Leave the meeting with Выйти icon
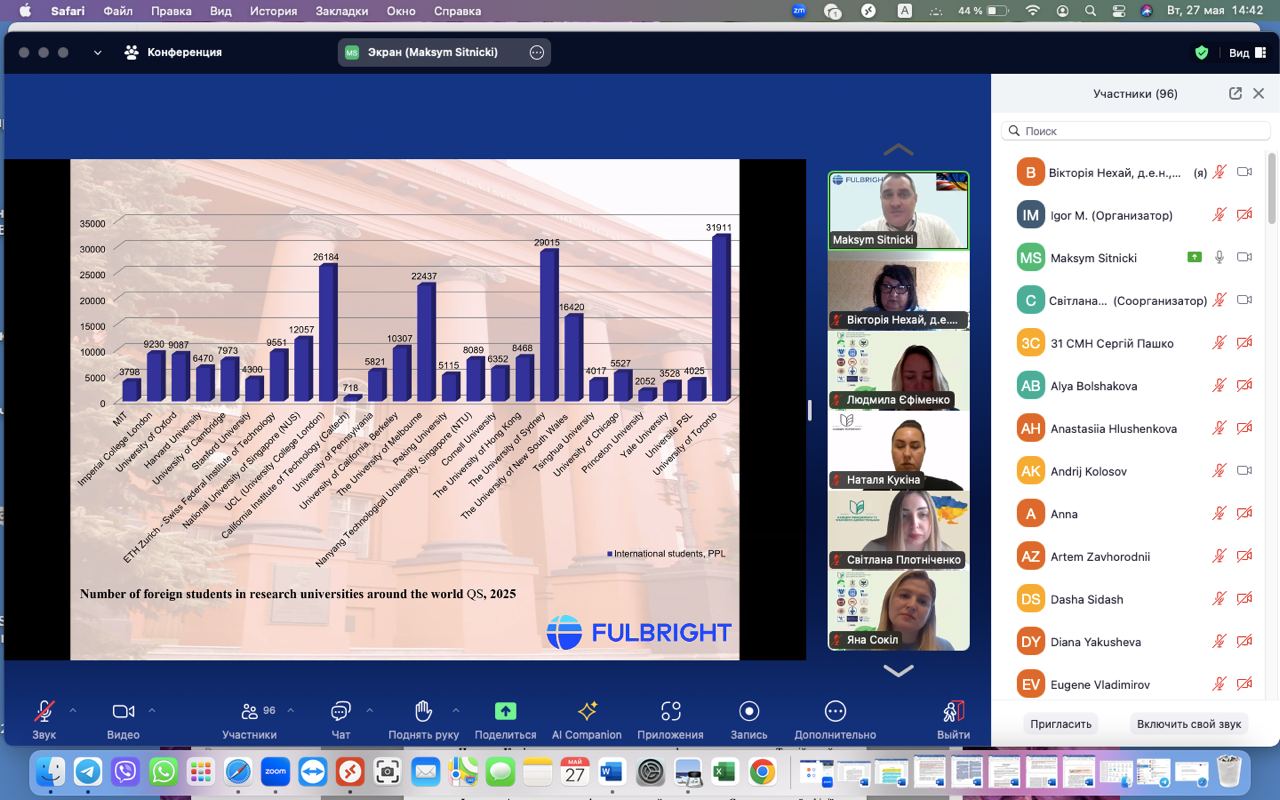This screenshot has height=800, width=1280. click(x=954, y=711)
